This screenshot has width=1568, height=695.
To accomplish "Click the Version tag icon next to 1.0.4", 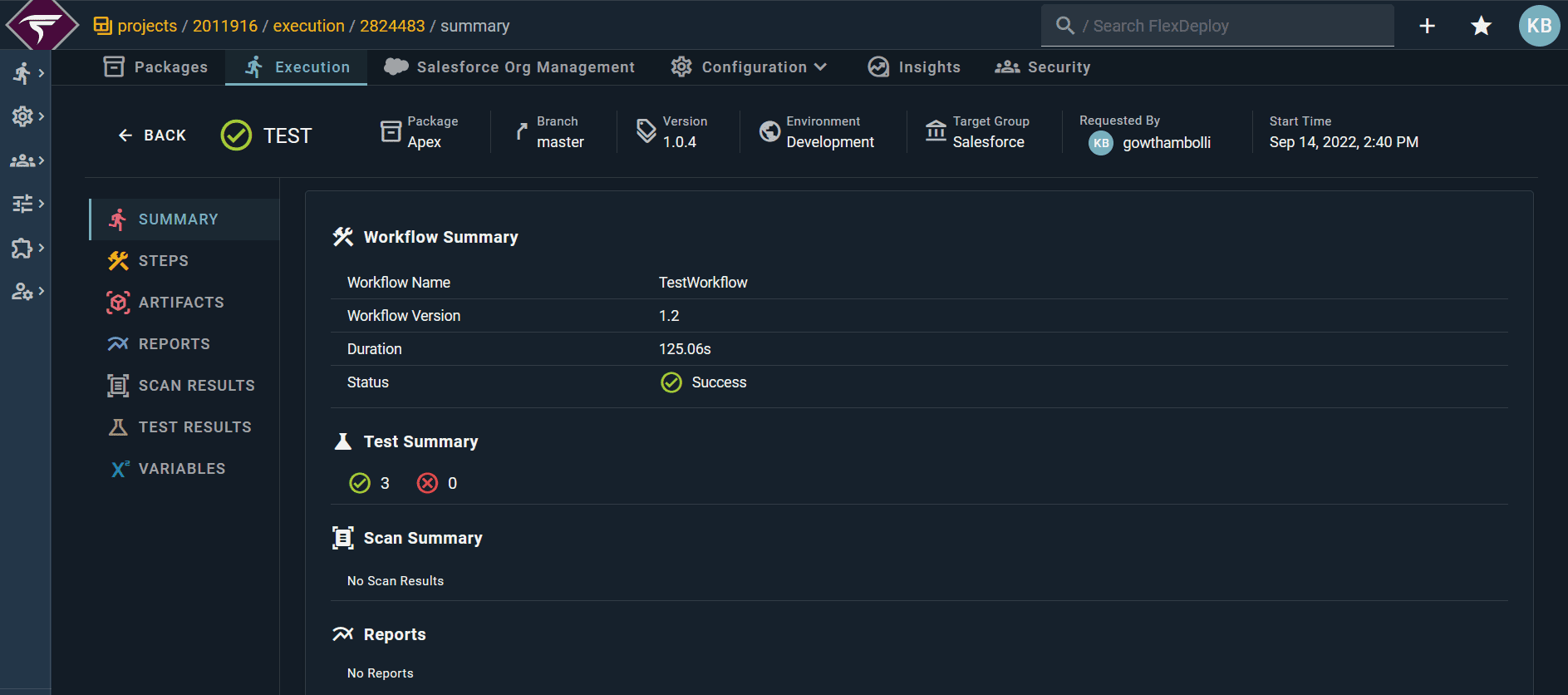I will [646, 131].
